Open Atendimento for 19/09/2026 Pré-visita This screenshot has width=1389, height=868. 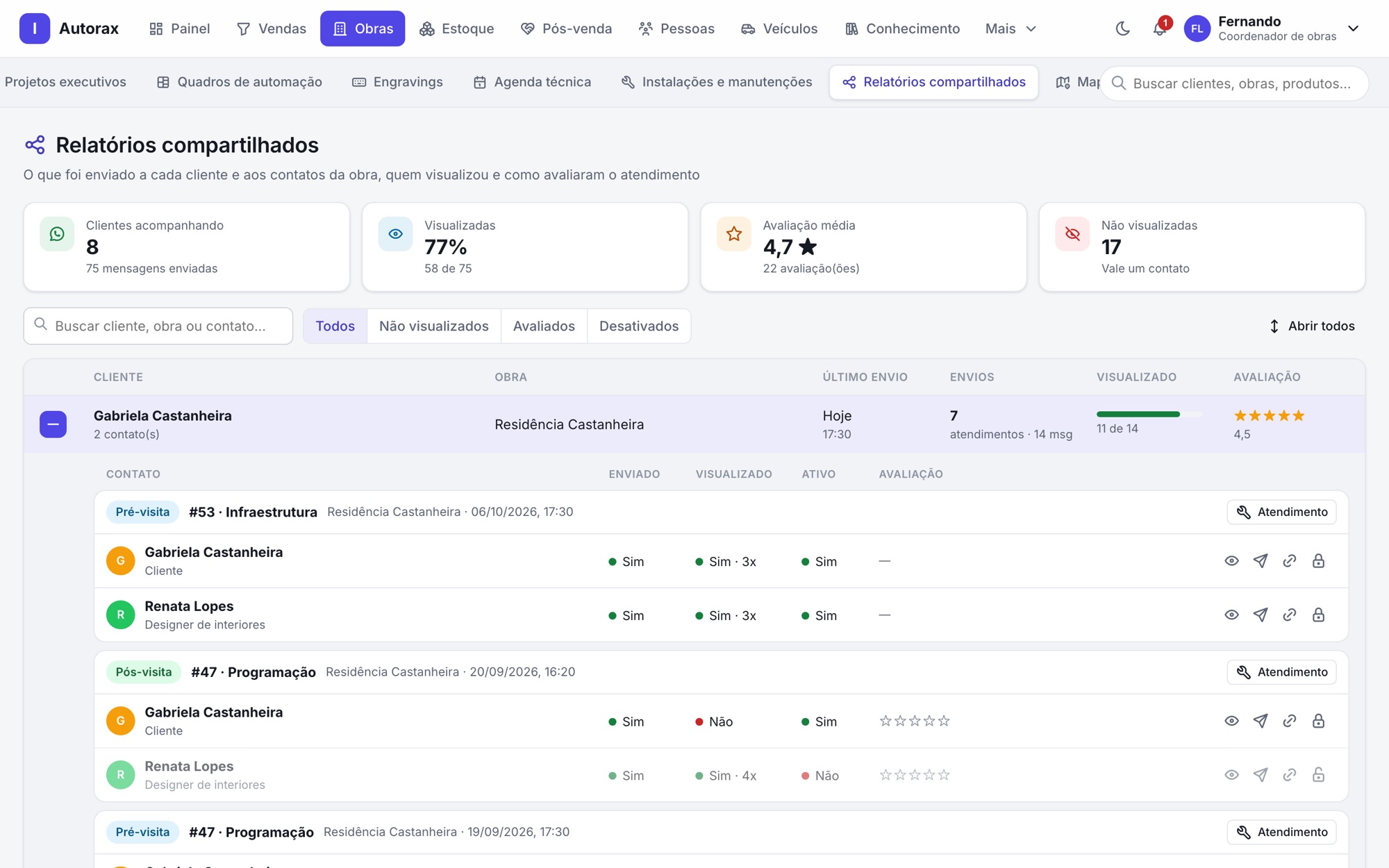[x=1281, y=832]
